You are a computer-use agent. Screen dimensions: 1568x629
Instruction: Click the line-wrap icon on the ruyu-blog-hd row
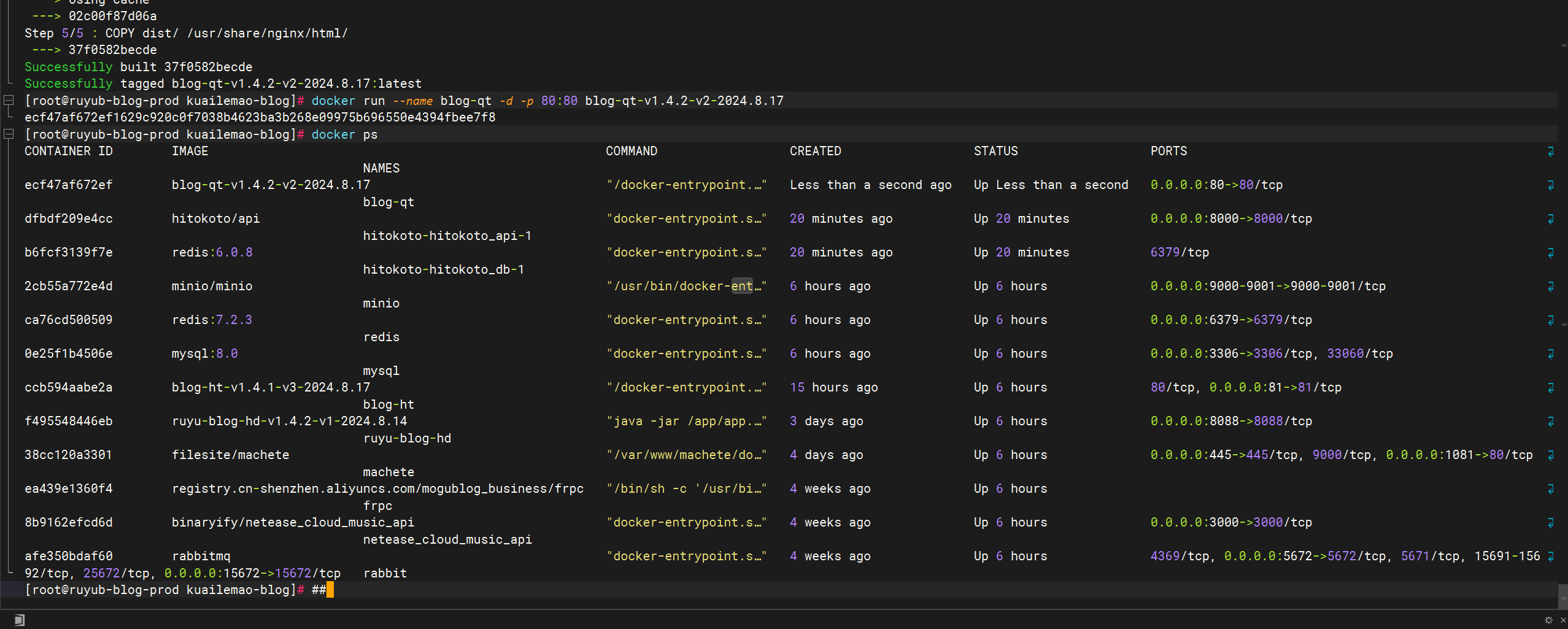click(1551, 422)
